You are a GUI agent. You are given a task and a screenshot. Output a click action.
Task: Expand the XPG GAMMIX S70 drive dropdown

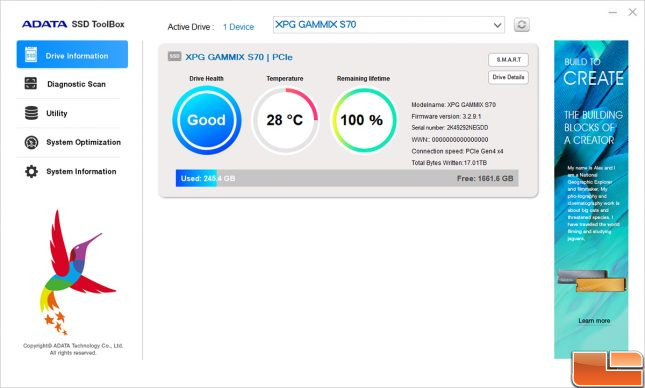point(389,25)
